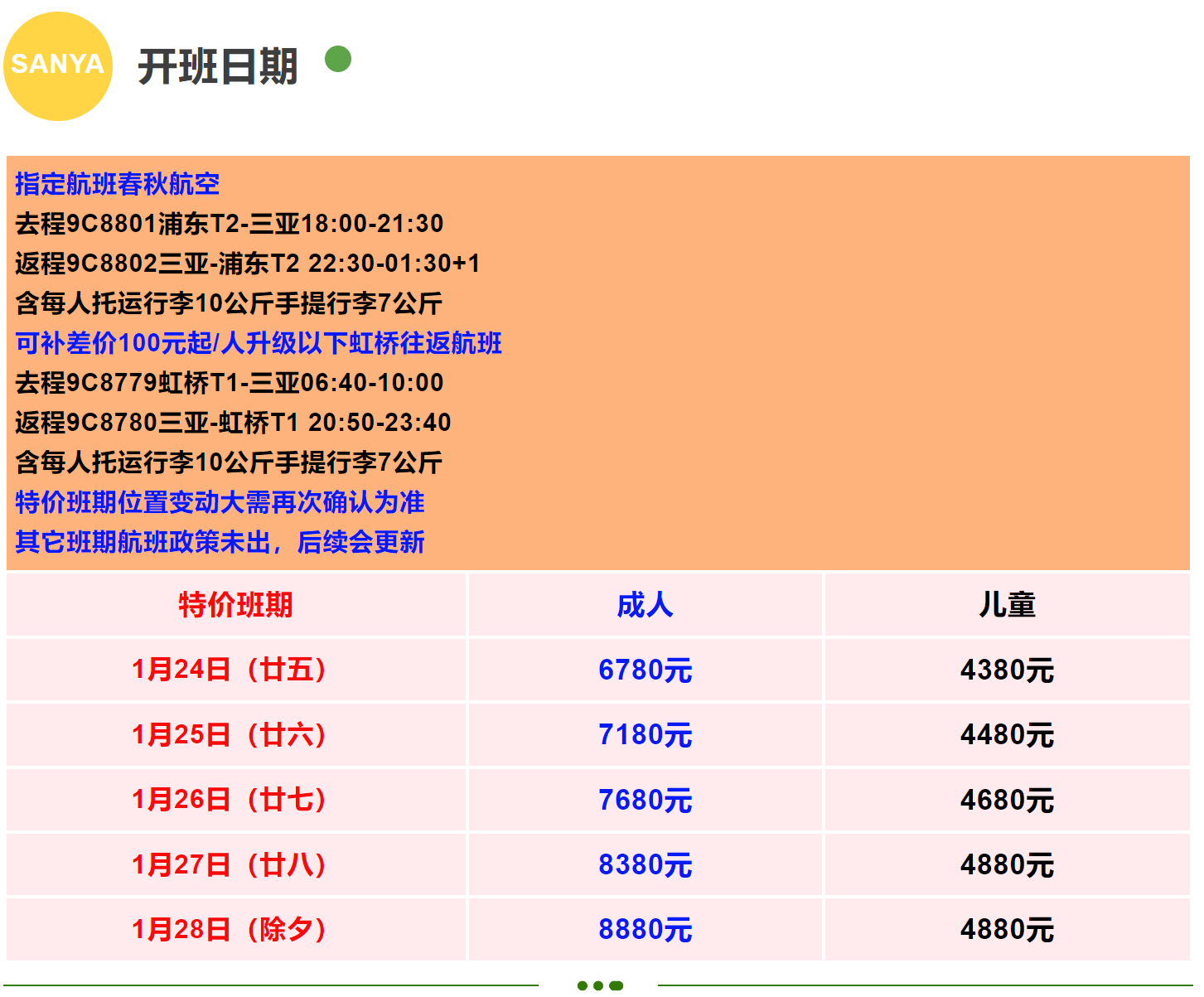
Task: Select the date cell 1月27日（廿八）
Action: 236,864
